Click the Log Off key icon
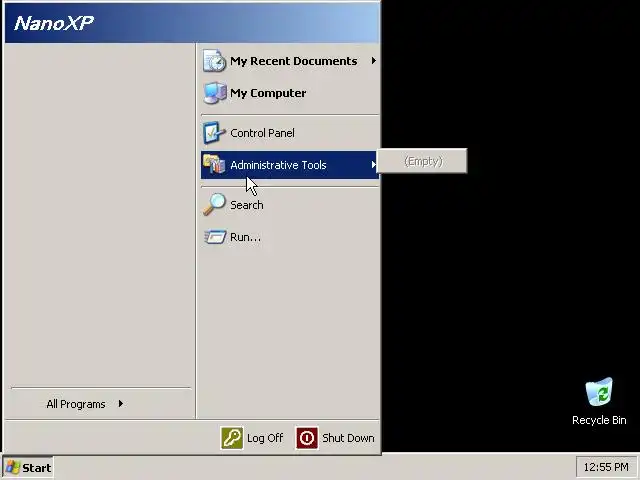The image size is (640, 480). click(232, 438)
